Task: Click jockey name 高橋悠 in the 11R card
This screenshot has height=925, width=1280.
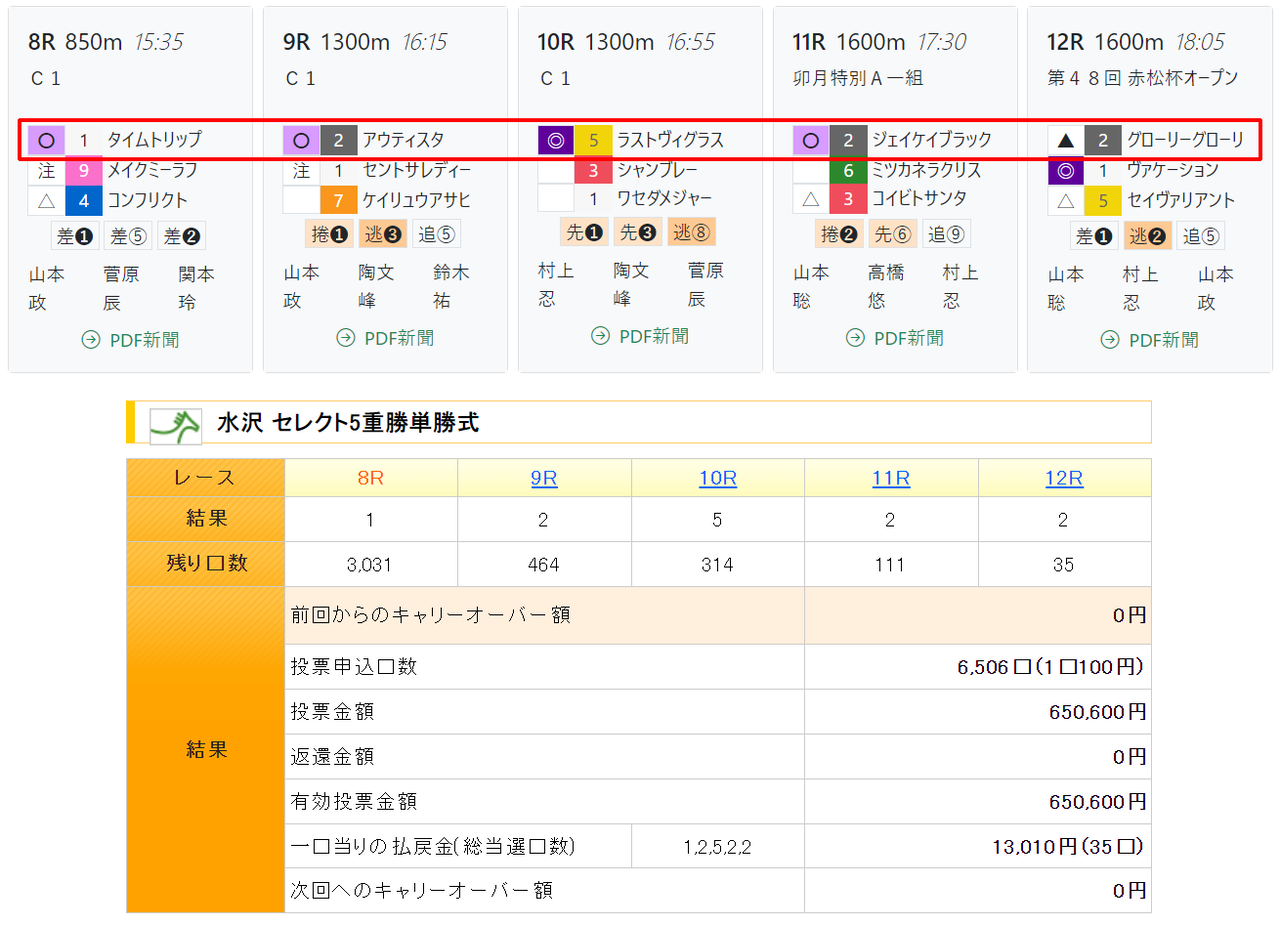Action: click(886, 287)
